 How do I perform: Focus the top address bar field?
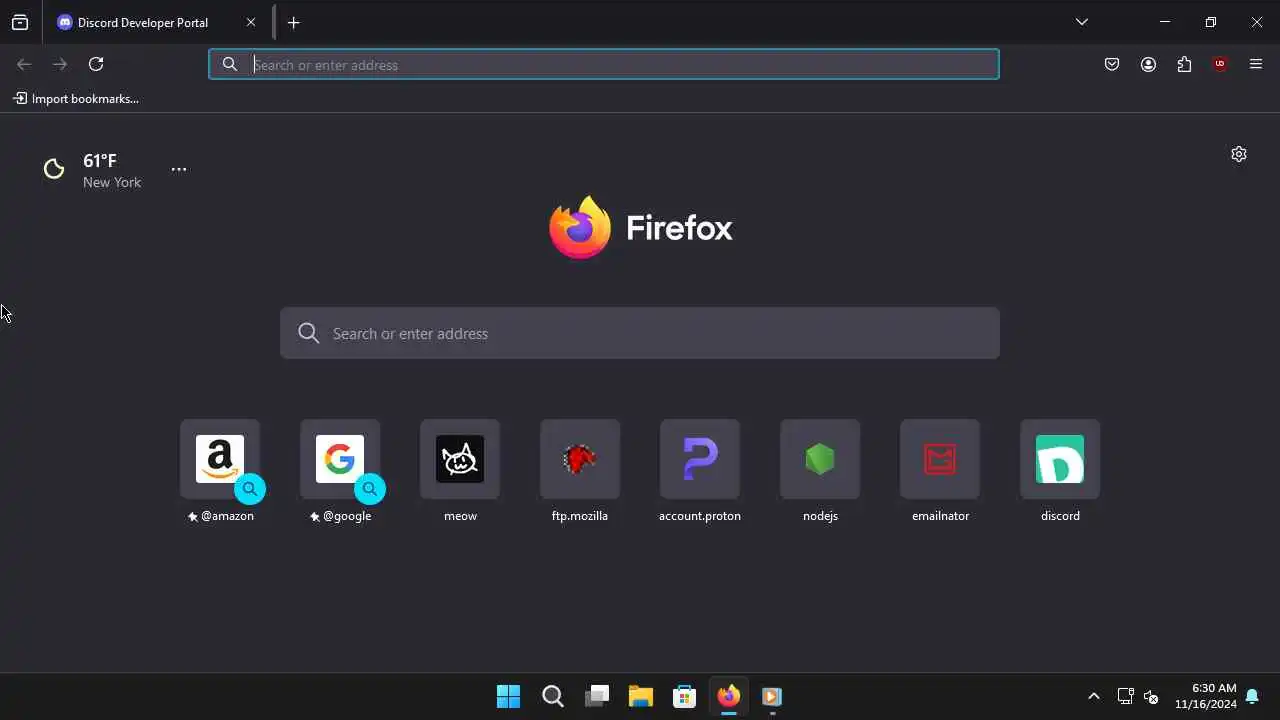pyautogui.click(x=604, y=64)
